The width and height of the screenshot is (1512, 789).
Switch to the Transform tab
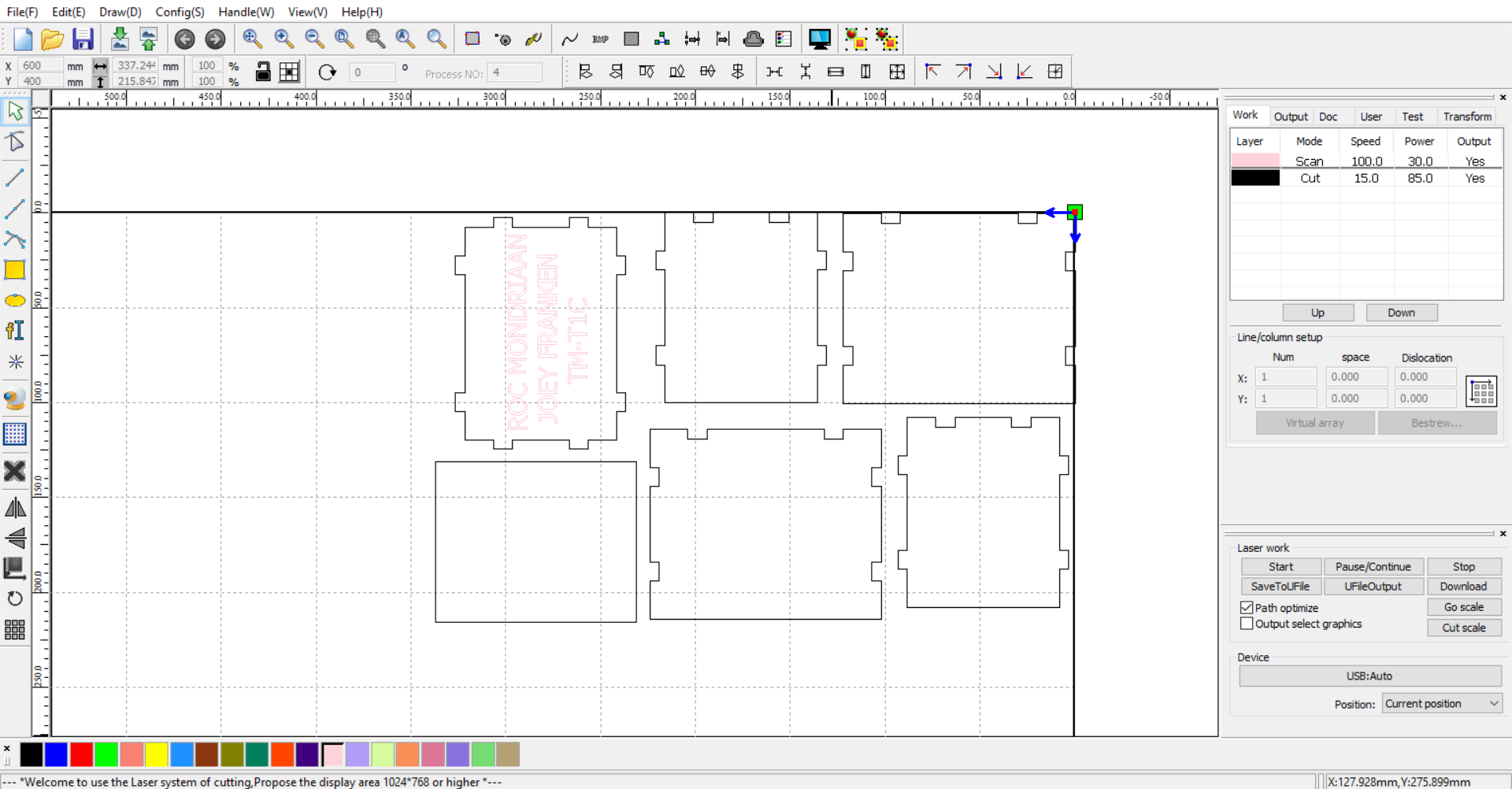coord(1467,117)
